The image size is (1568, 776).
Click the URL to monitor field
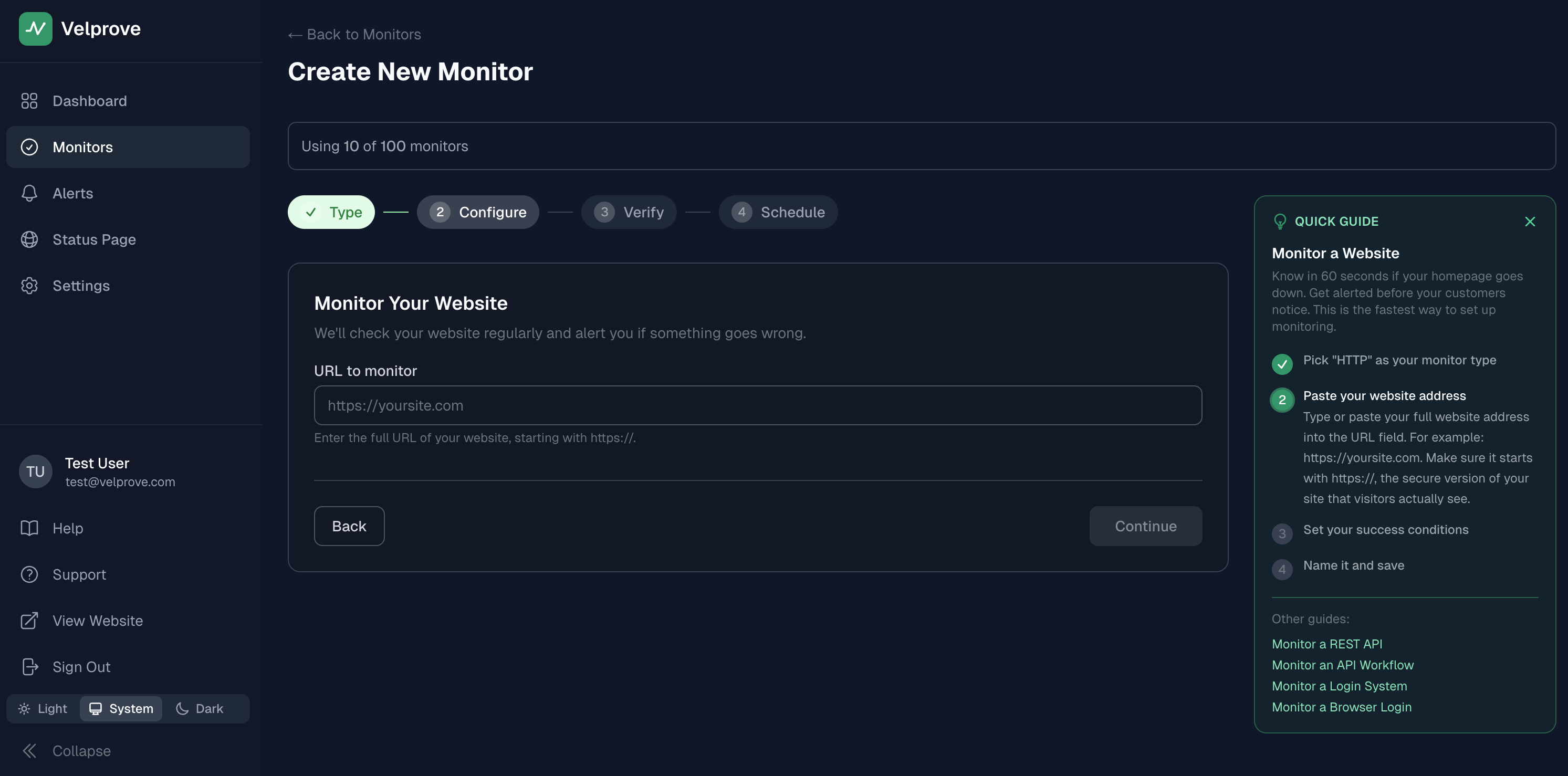[758, 405]
